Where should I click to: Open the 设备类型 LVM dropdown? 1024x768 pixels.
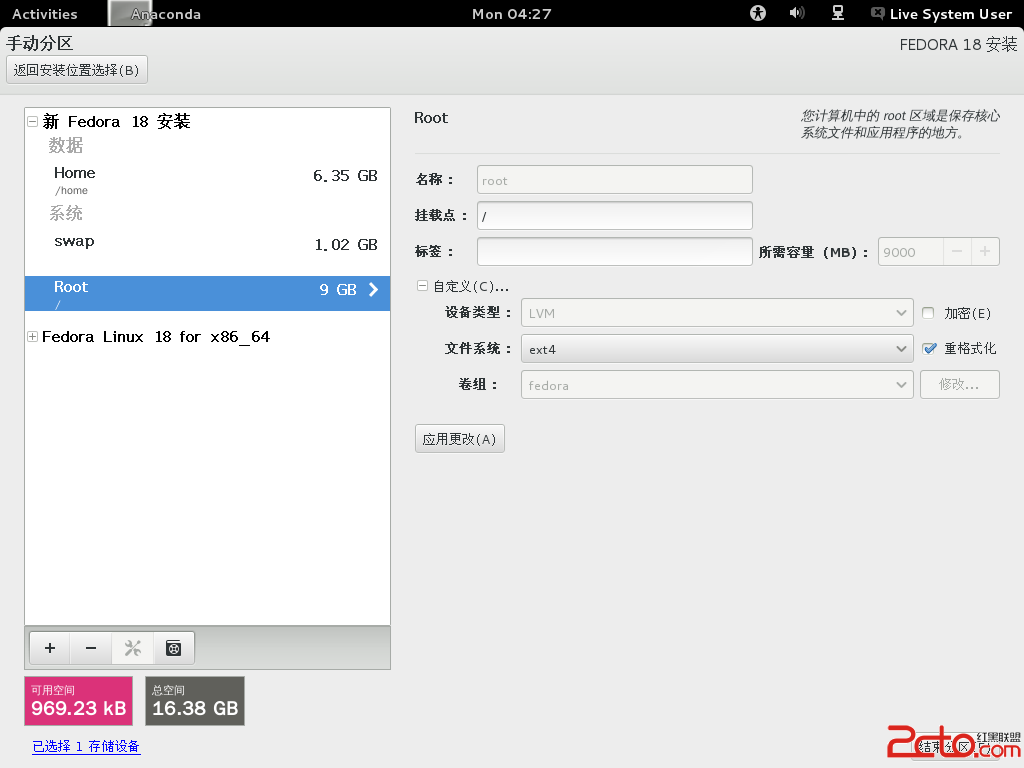click(x=716, y=313)
